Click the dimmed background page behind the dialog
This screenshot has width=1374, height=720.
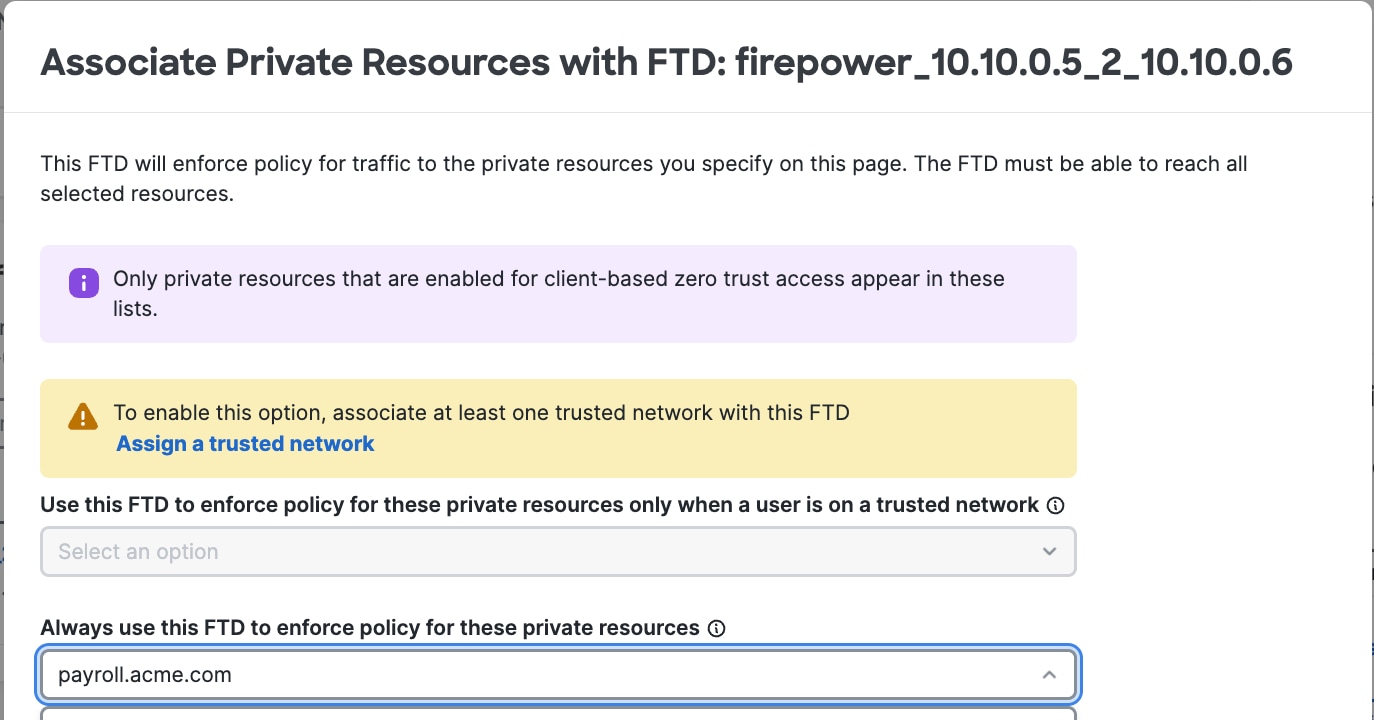point(2,400)
